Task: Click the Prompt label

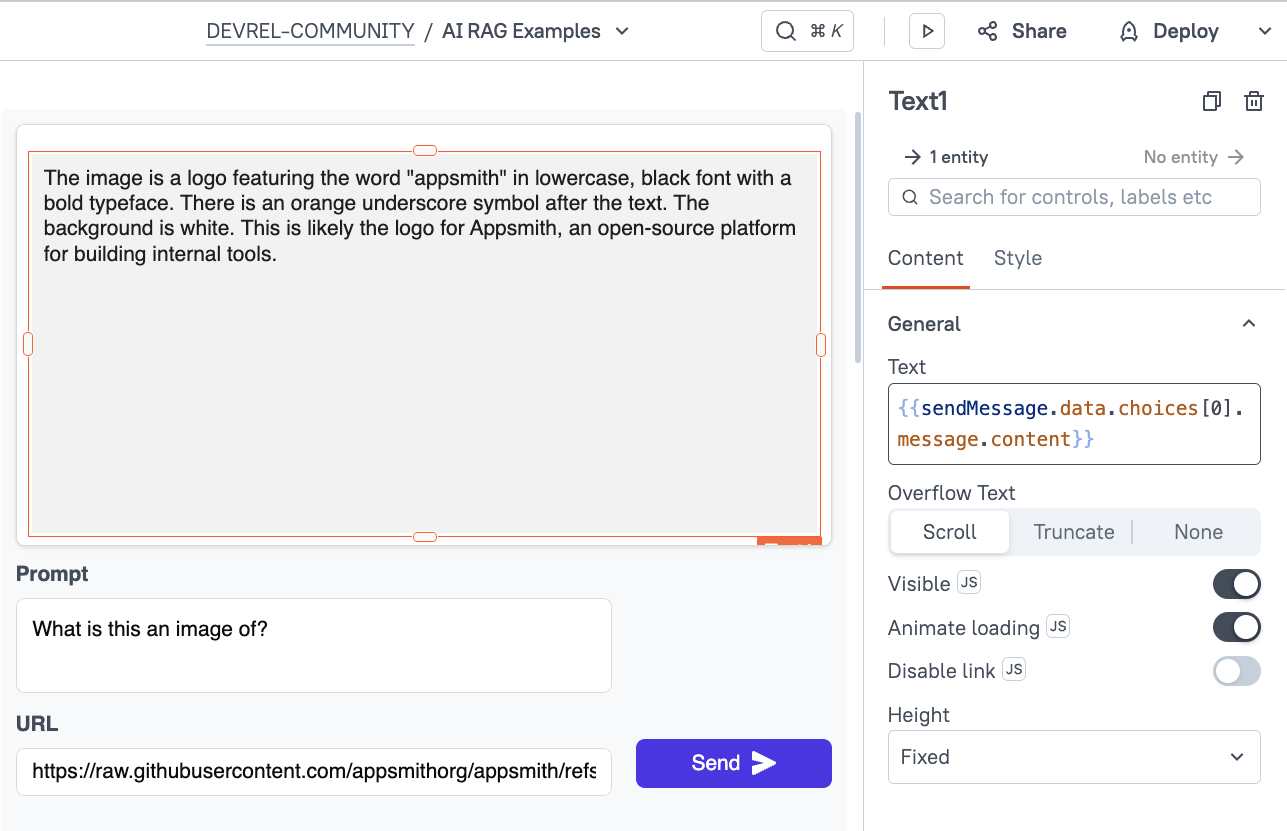Action: tap(52, 573)
